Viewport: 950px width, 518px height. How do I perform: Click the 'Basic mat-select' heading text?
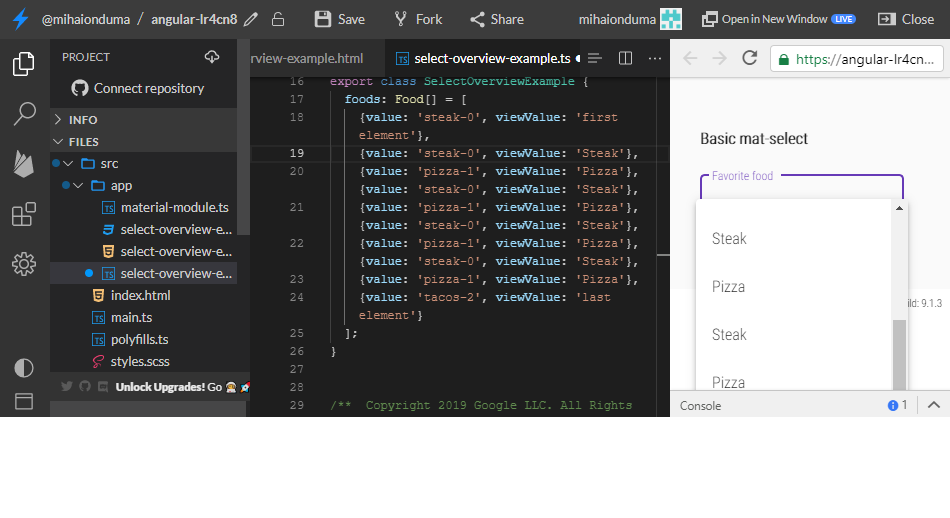754,139
